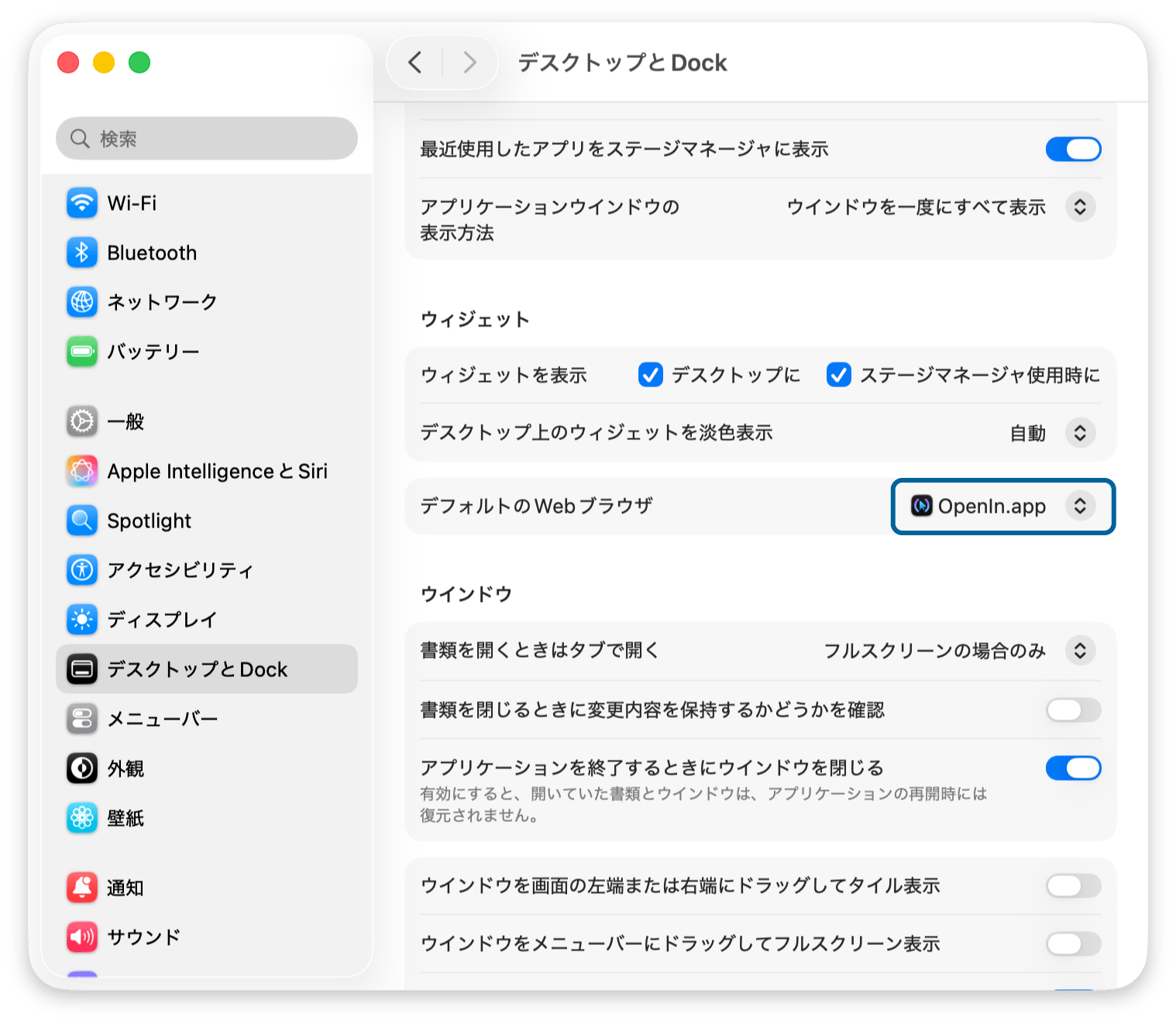Open アクセシビリティ settings pane
The width and height of the screenshot is (1176, 1024).
click(207, 570)
